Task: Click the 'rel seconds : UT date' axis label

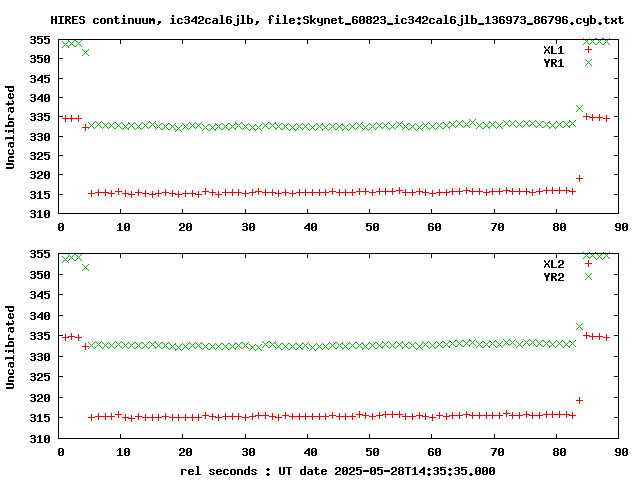Action: [338, 471]
